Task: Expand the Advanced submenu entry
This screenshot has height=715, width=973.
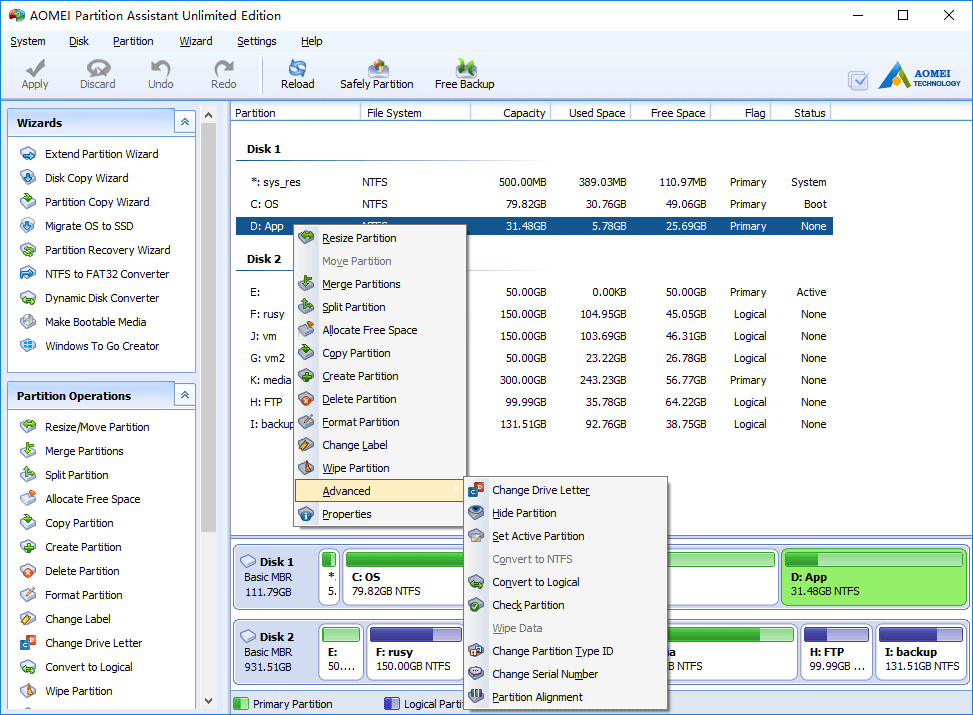Action: (380, 490)
